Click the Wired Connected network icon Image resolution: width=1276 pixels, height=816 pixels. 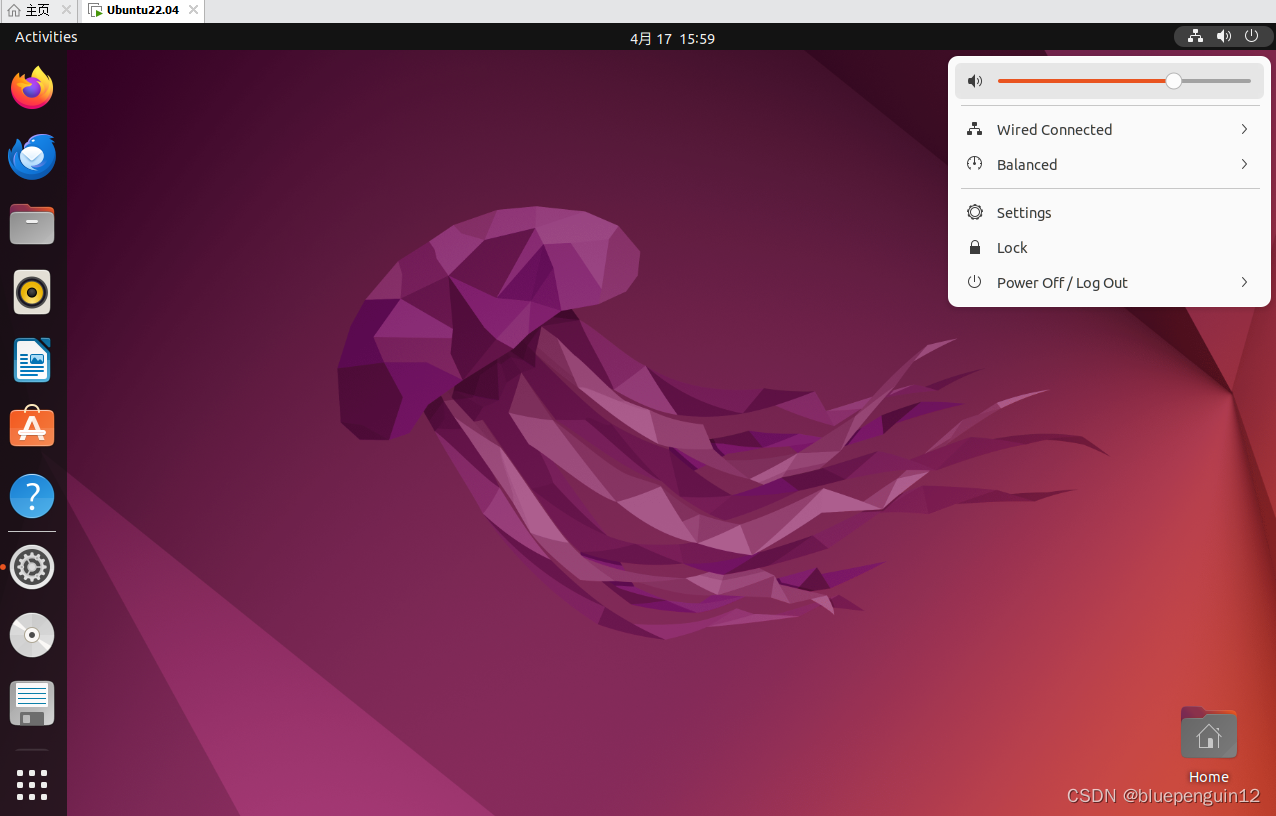point(974,129)
